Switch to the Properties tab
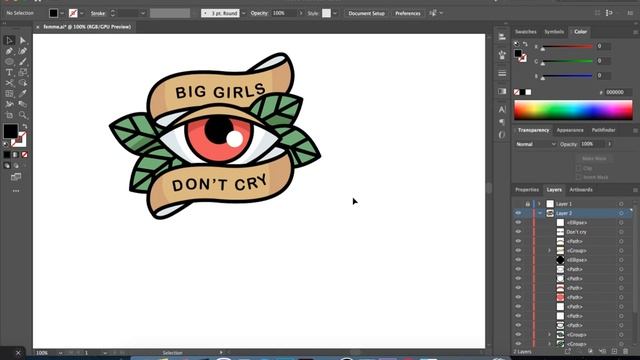 527,190
